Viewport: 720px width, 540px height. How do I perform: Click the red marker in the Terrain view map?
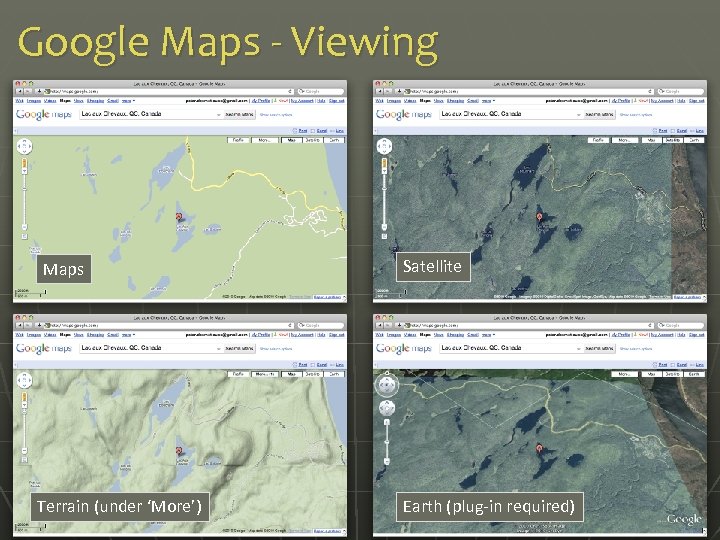tap(180, 451)
